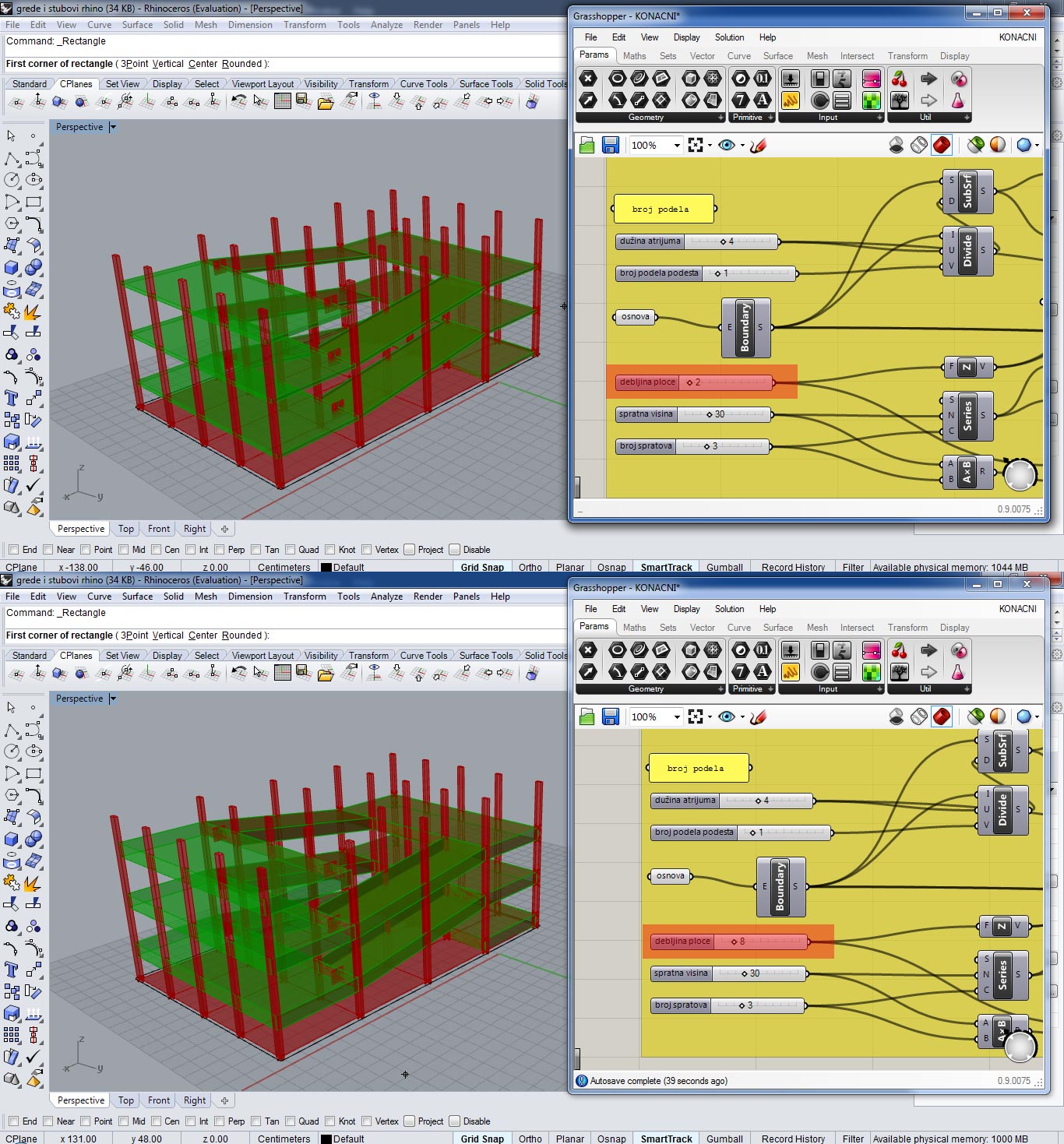Expand the Util panel in upper Grasshopper ribbon
1064x1144 pixels.
pos(967,118)
